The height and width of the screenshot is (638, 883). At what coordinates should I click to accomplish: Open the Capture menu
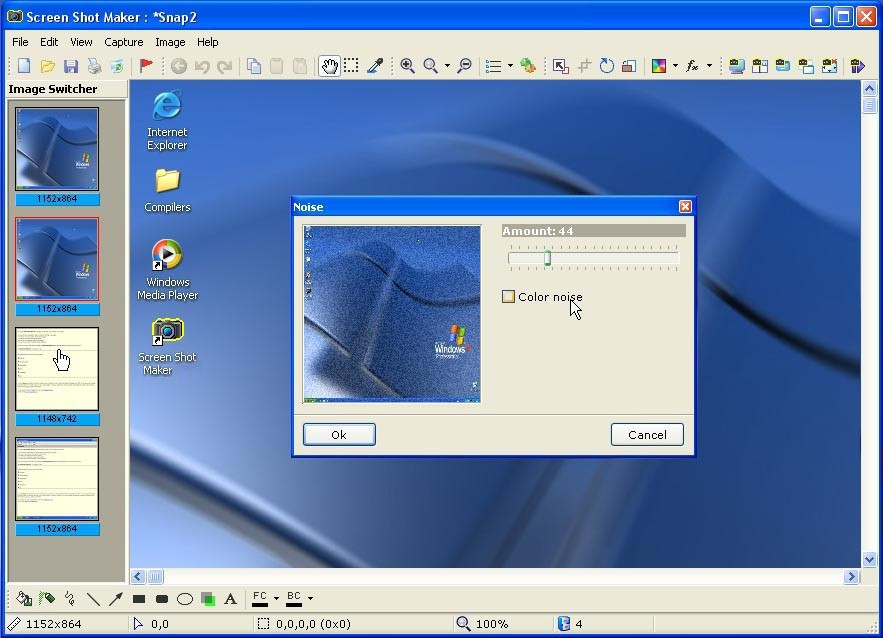coord(123,42)
